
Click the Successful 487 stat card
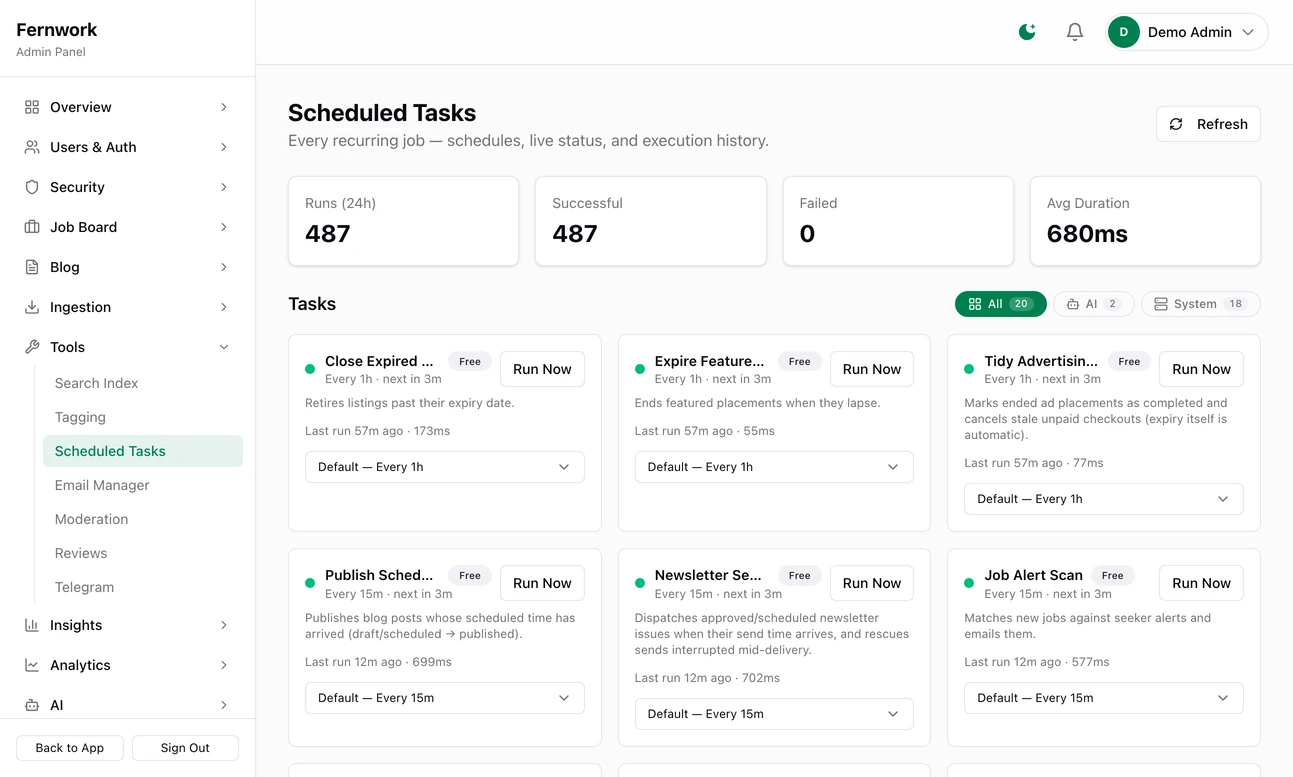click(x=651, y=221)
